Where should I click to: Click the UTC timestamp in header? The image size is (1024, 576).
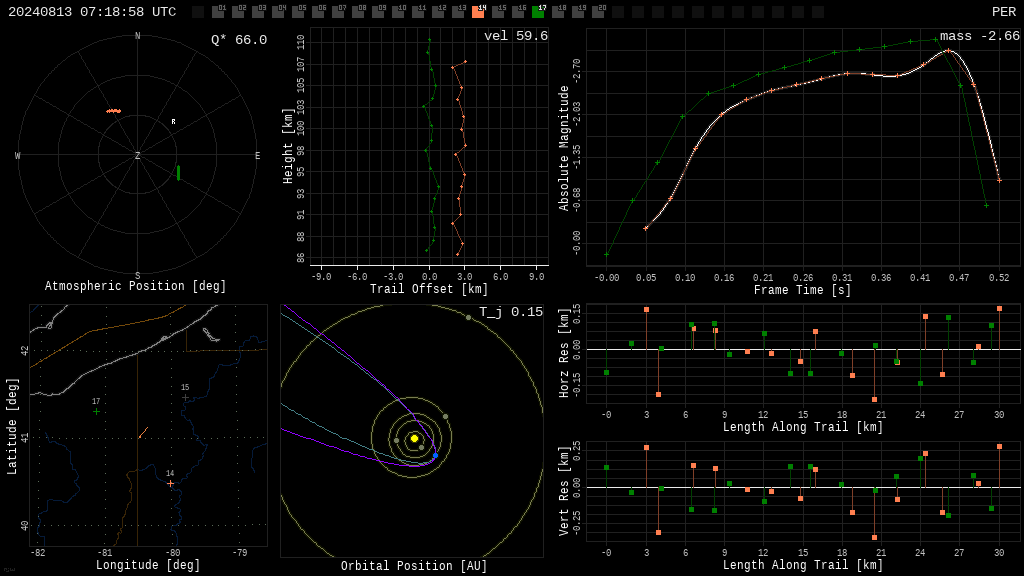point(92,12)
